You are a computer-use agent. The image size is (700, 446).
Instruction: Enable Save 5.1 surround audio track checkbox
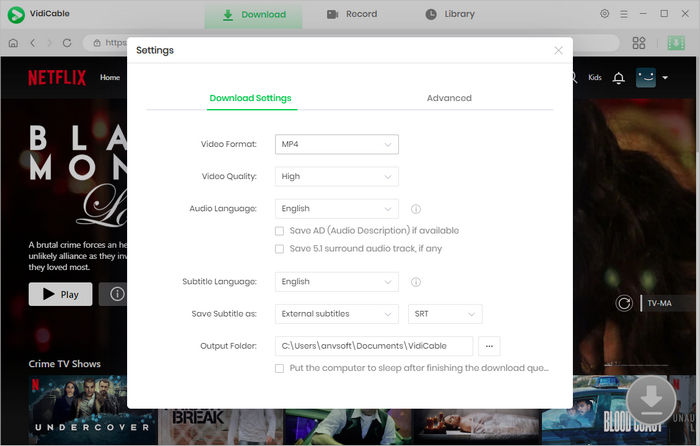[279, 249]
